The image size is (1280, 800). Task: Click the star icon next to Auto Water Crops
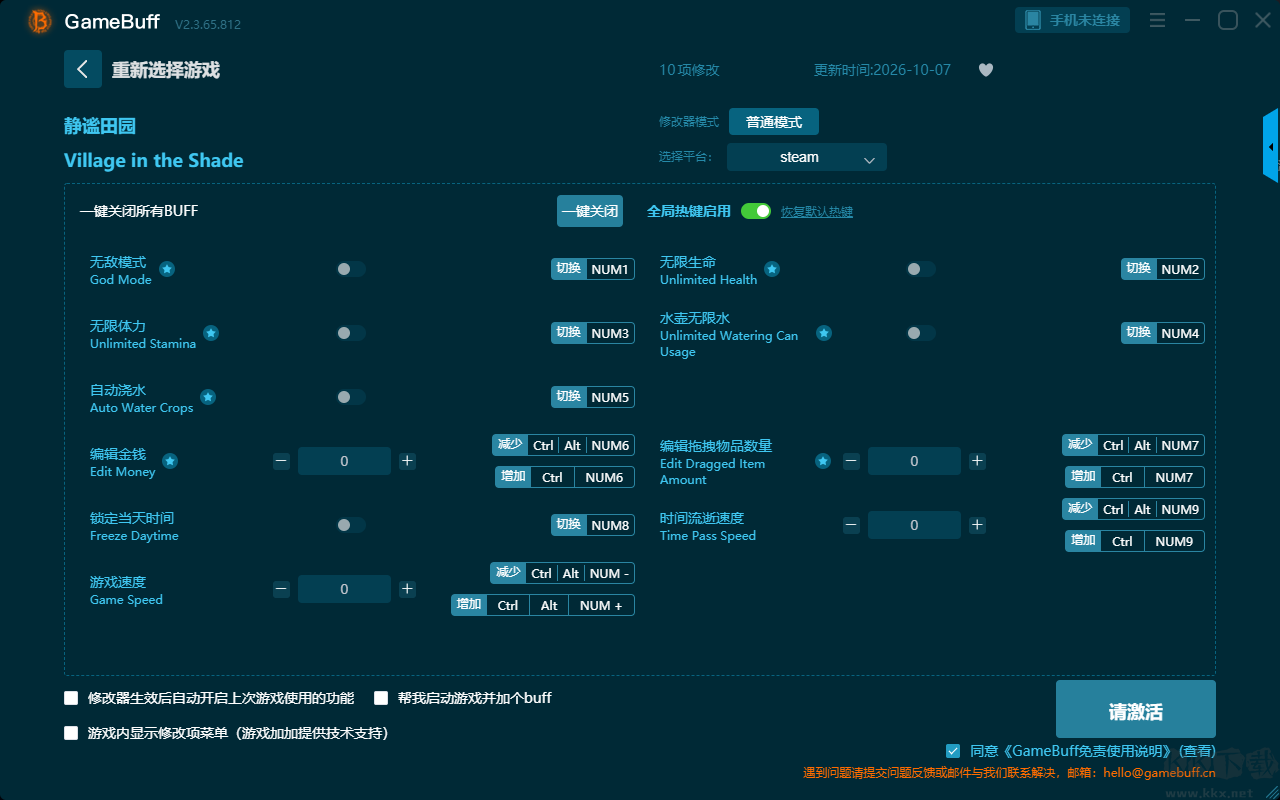tap(208, 397)
